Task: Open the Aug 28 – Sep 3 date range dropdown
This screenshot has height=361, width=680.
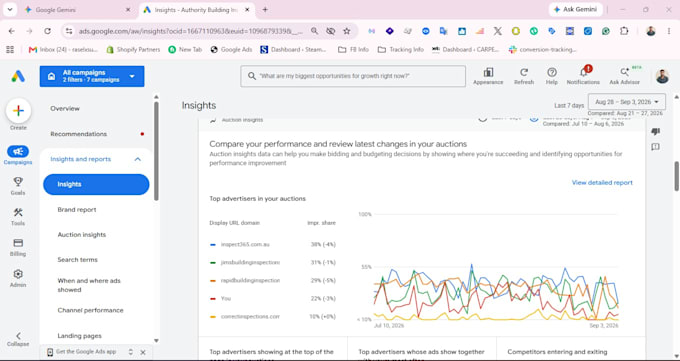Action: [627, 102]
